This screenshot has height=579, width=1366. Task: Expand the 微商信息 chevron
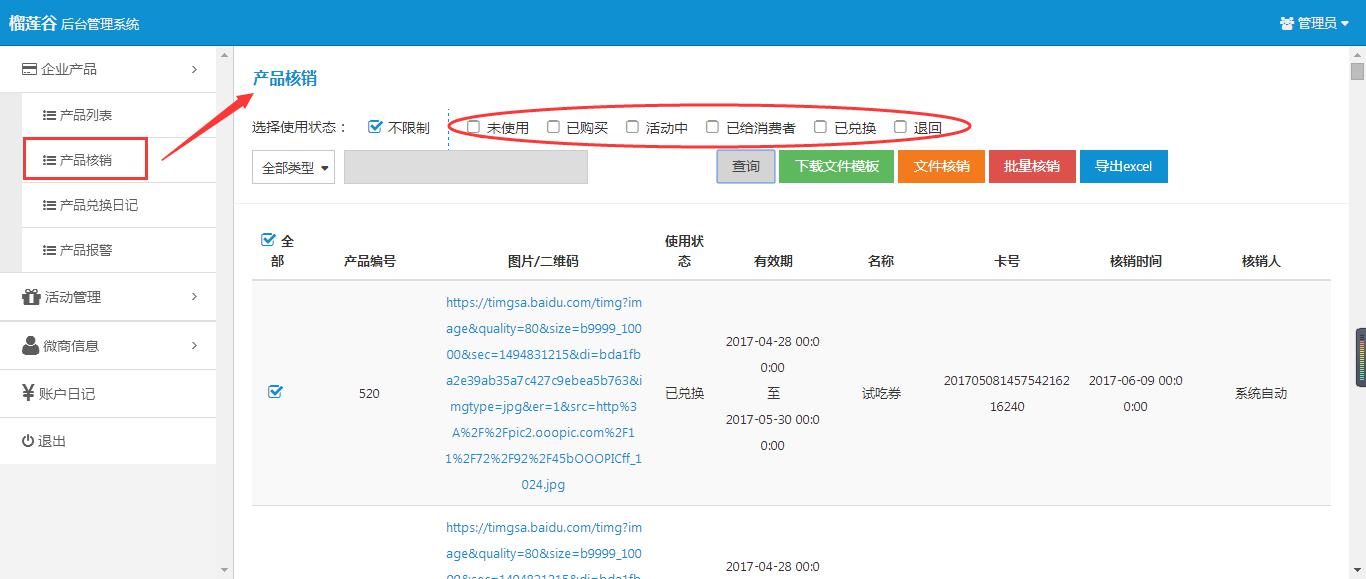pyautogui.click(x=194, y=345)
